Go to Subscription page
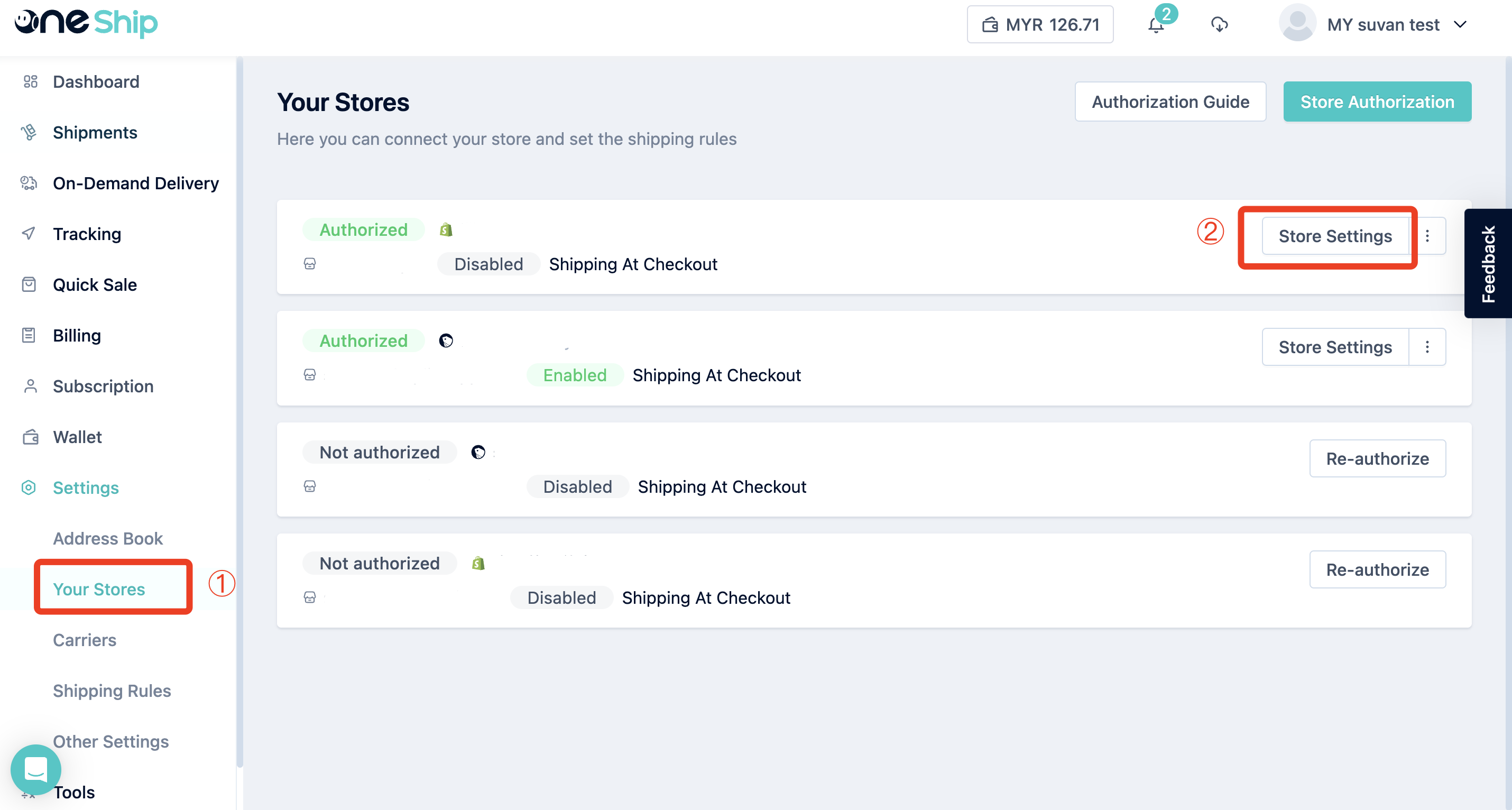The height and width of the screenshot is (810, 1512). [x=103, y=386]
